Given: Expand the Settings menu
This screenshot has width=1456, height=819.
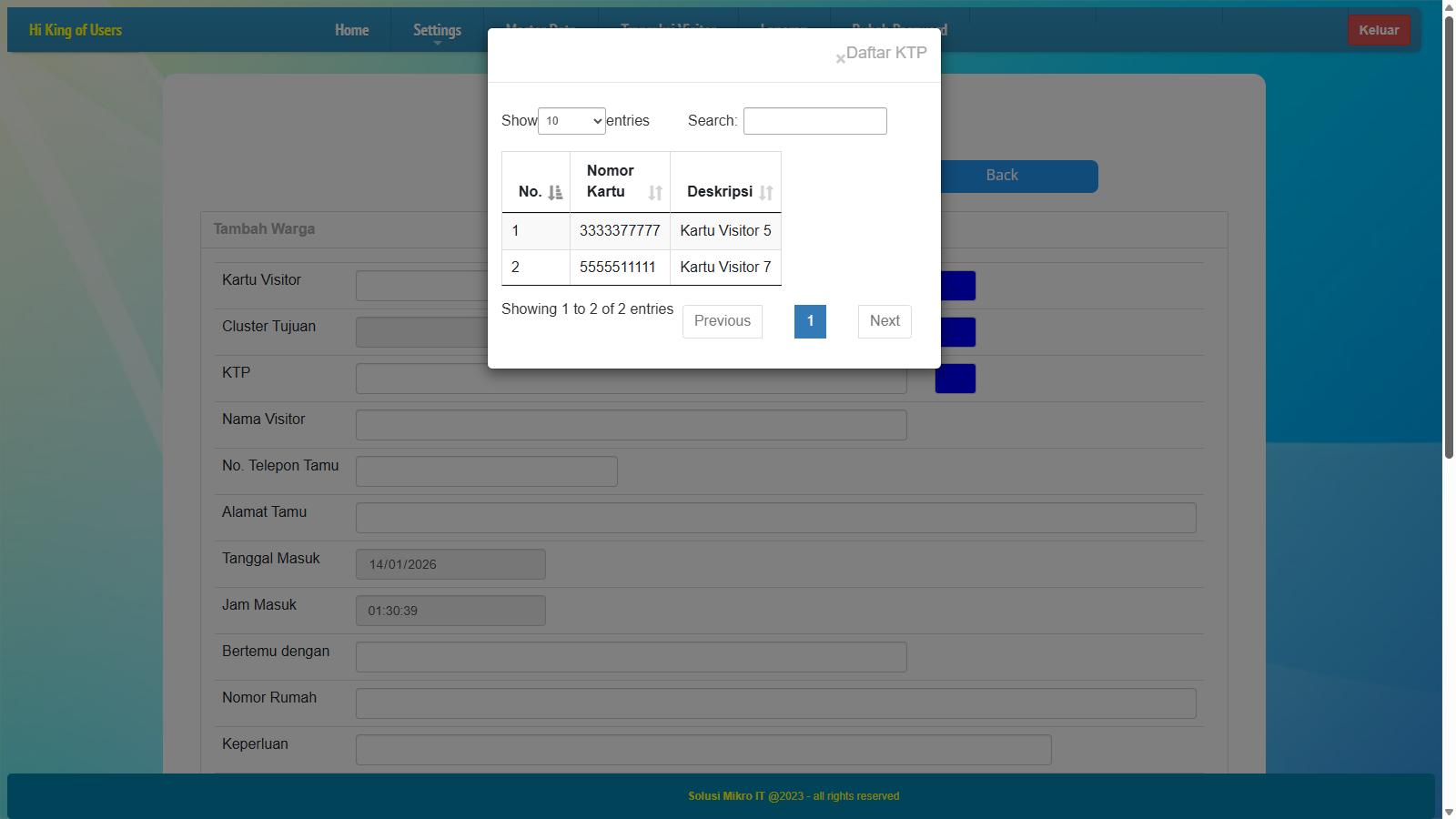Looking at the screenshot, I should click(x=437, y=30).
